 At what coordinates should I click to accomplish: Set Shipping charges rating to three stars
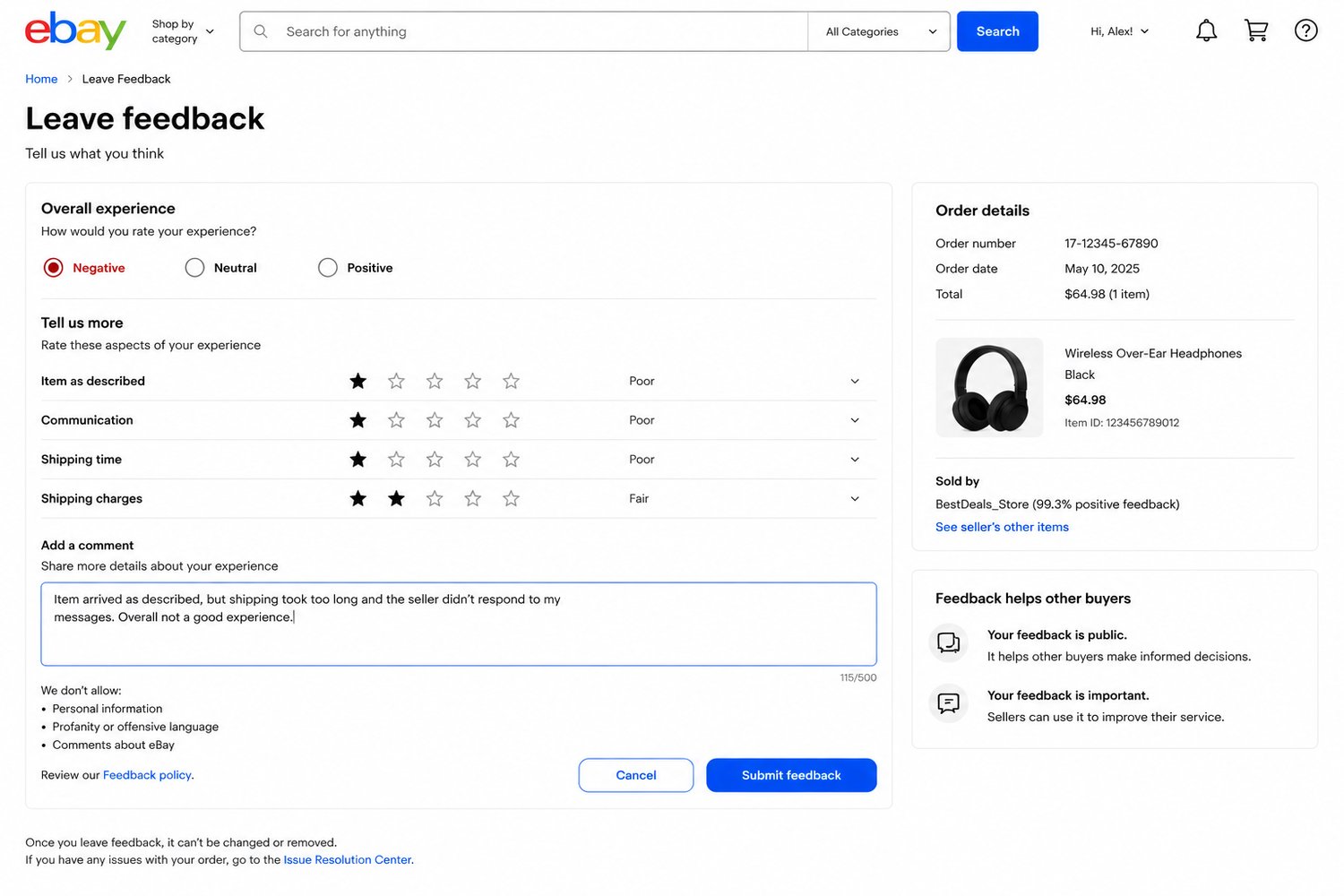pyautogui.click(x=435, y=498)
